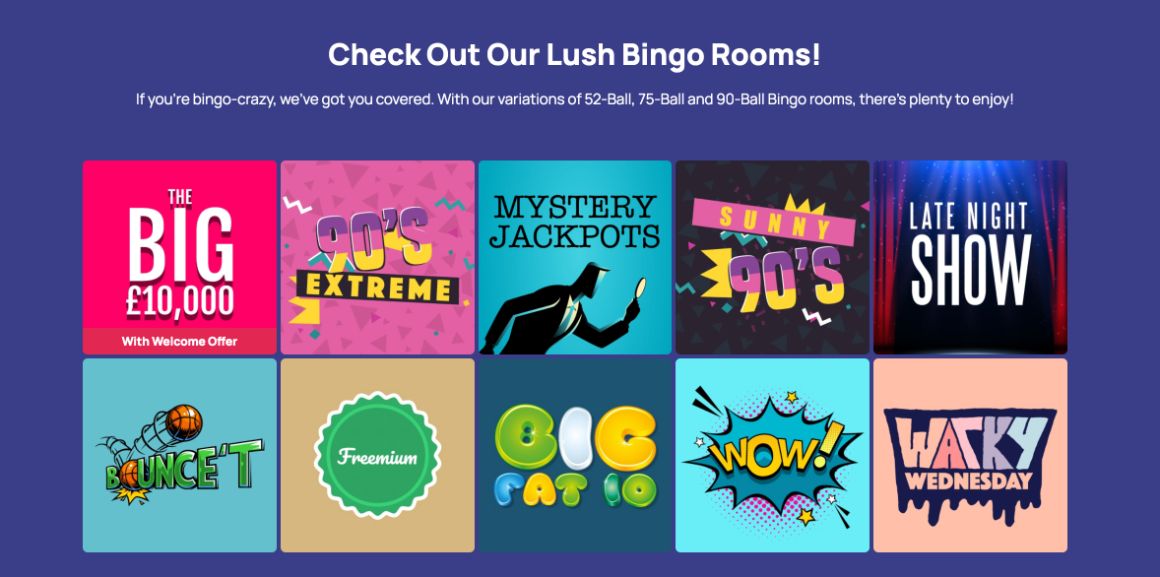Screen dimensions: 1160x577
Task: Click the SHOW text between red curtains
Action: coord(971,270)
